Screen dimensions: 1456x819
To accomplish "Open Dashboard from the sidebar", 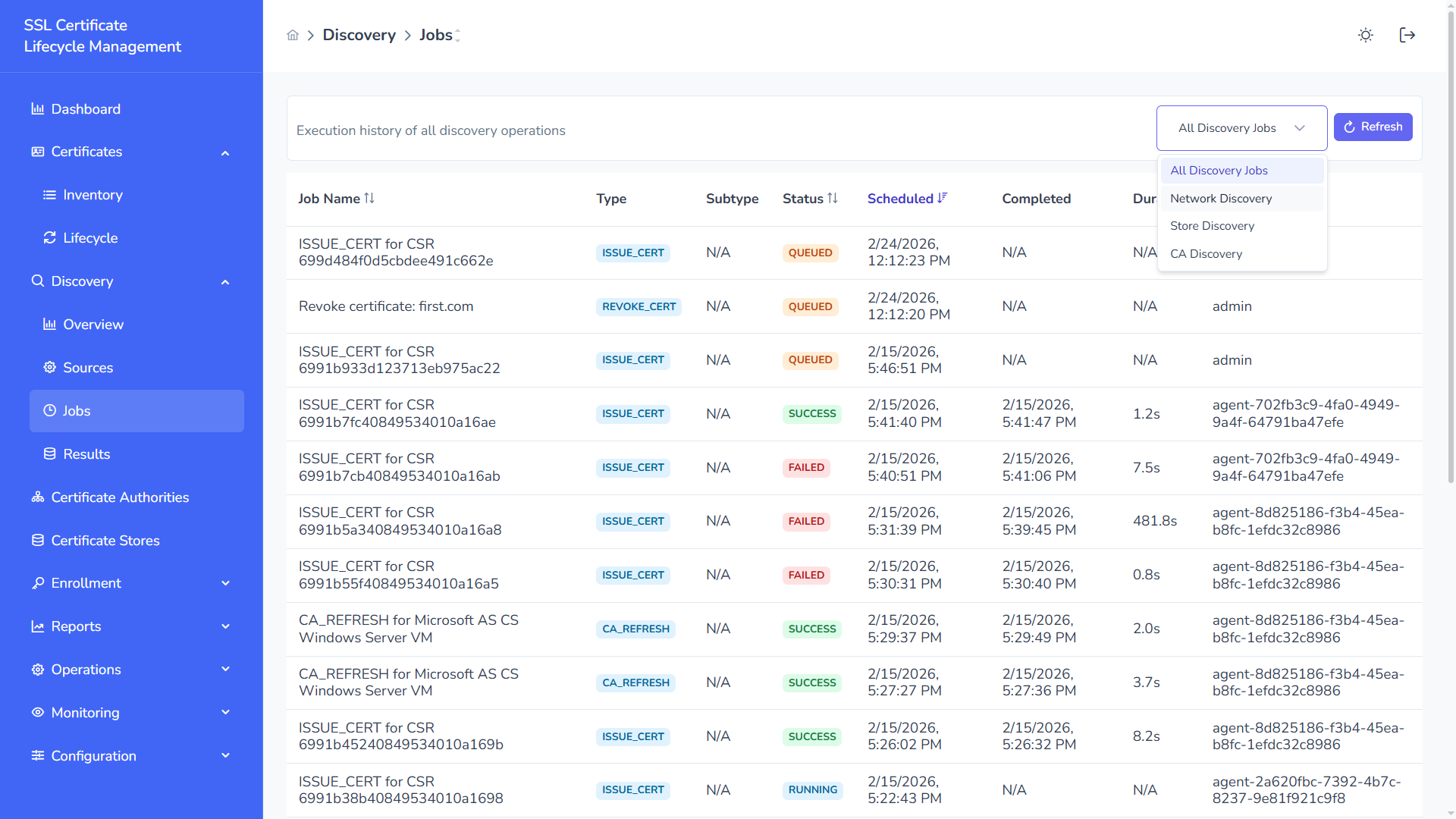I will 85,109.
